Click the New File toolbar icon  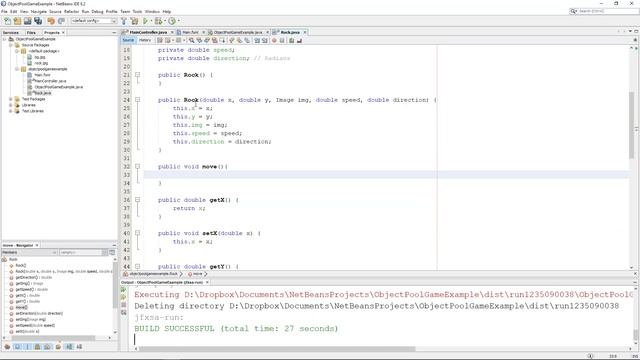(x=7, y=20)
